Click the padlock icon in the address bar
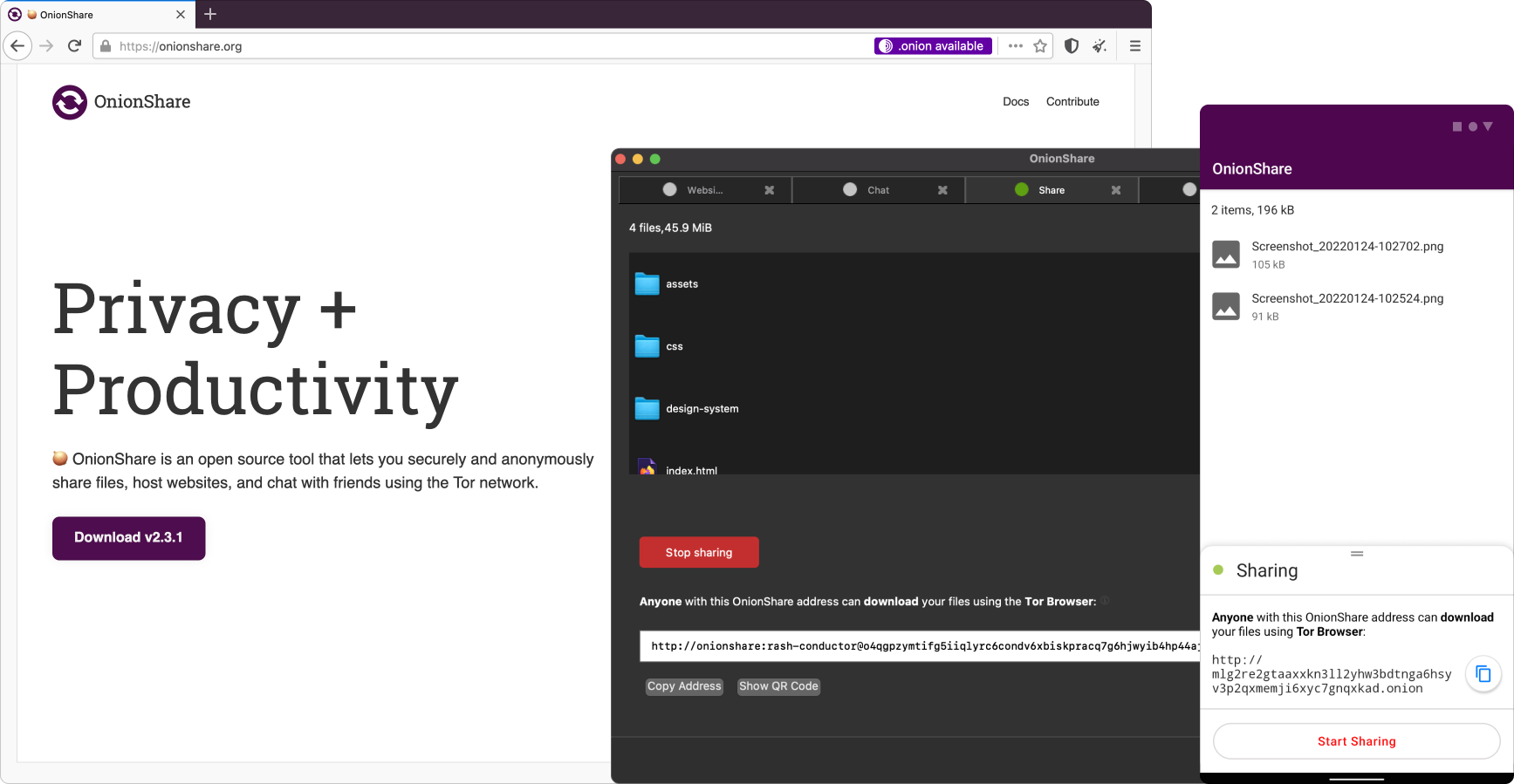 [x=106, y=46]
